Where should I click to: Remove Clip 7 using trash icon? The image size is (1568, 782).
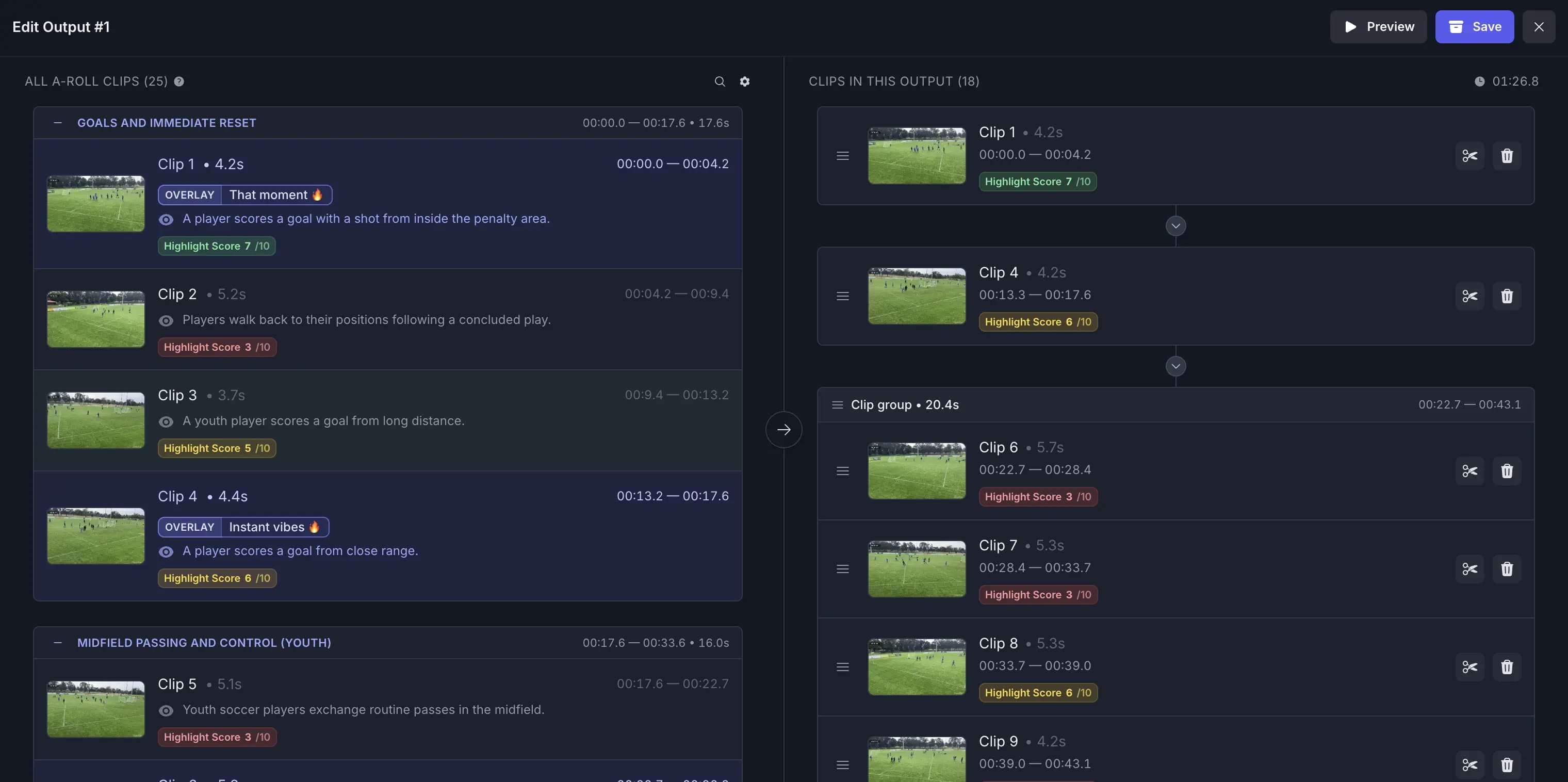click(1507, 569)
